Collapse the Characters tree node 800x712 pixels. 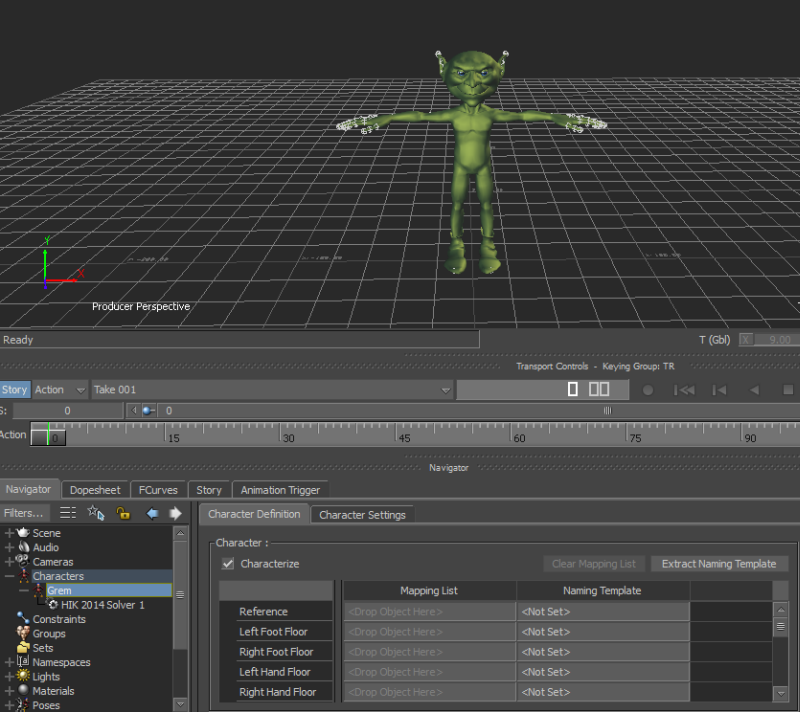point(10,577)
